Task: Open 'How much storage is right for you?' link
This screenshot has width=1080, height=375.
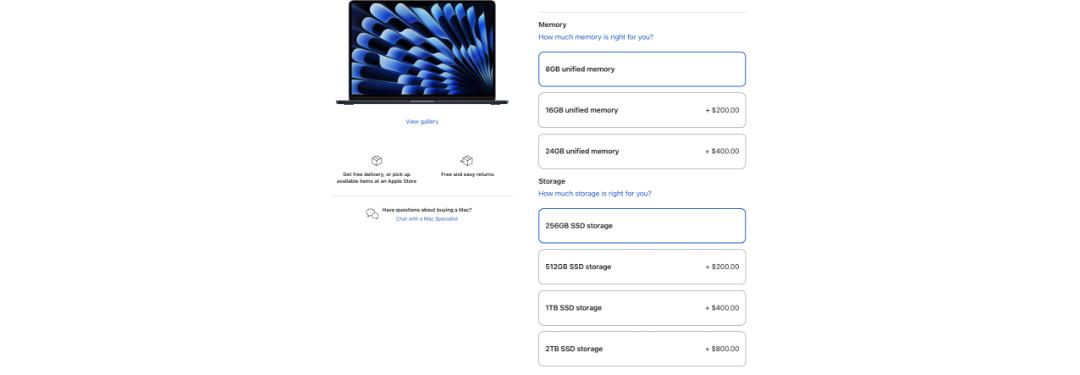Action: pyautogui.click(x=595, y=194)
